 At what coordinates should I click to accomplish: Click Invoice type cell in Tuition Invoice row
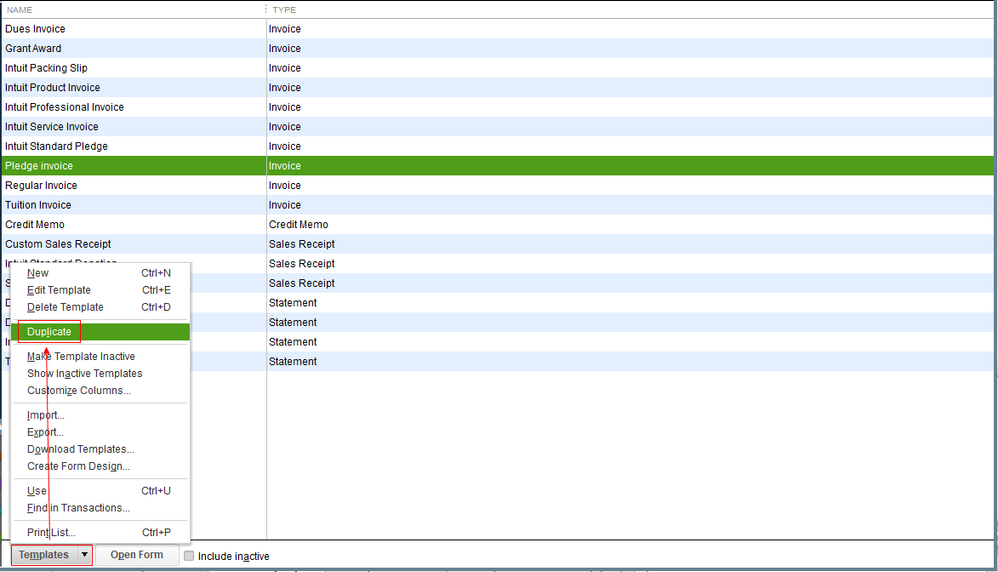click(285, 205)
